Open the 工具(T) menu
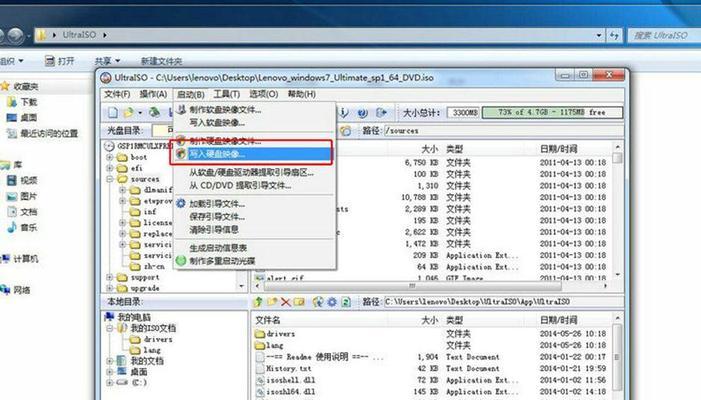 tap(226, 94)
